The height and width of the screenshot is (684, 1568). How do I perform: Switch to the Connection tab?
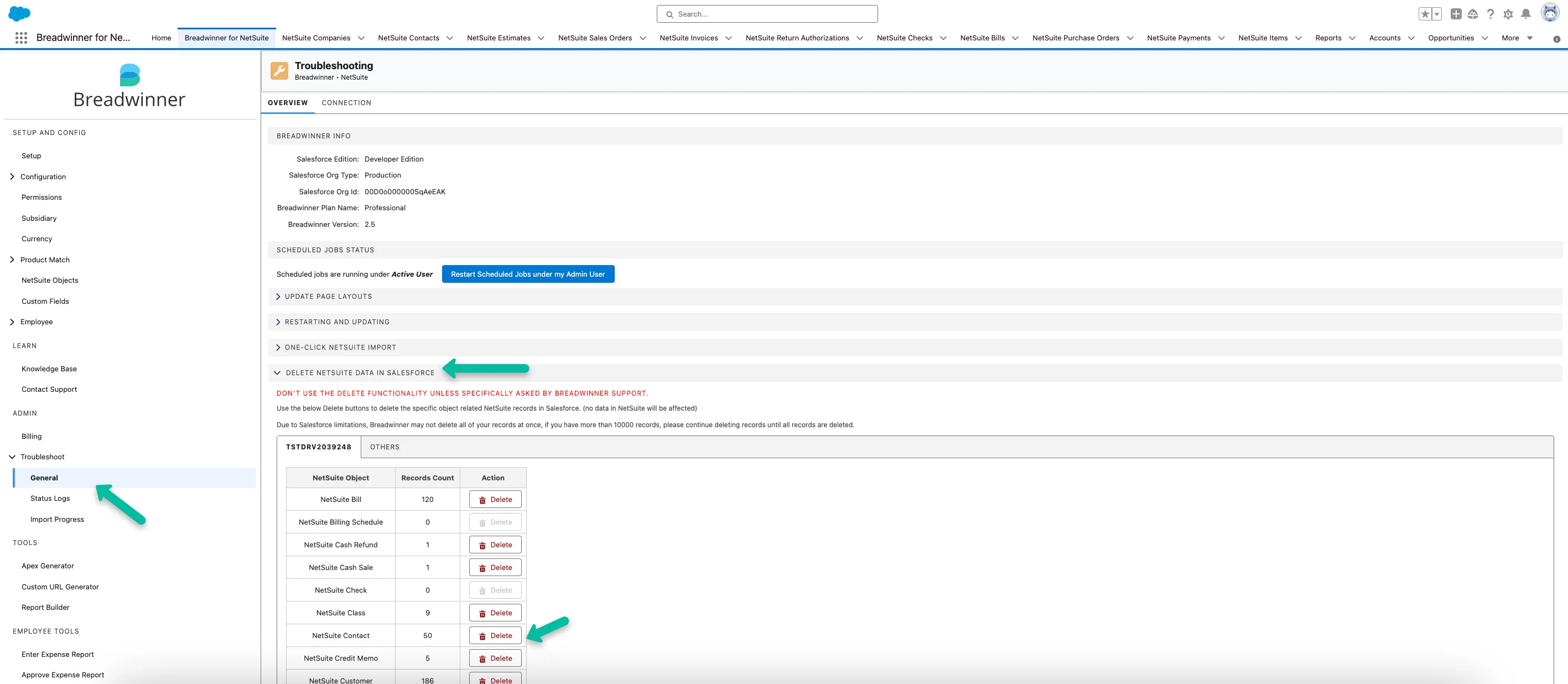click(346, 103)
